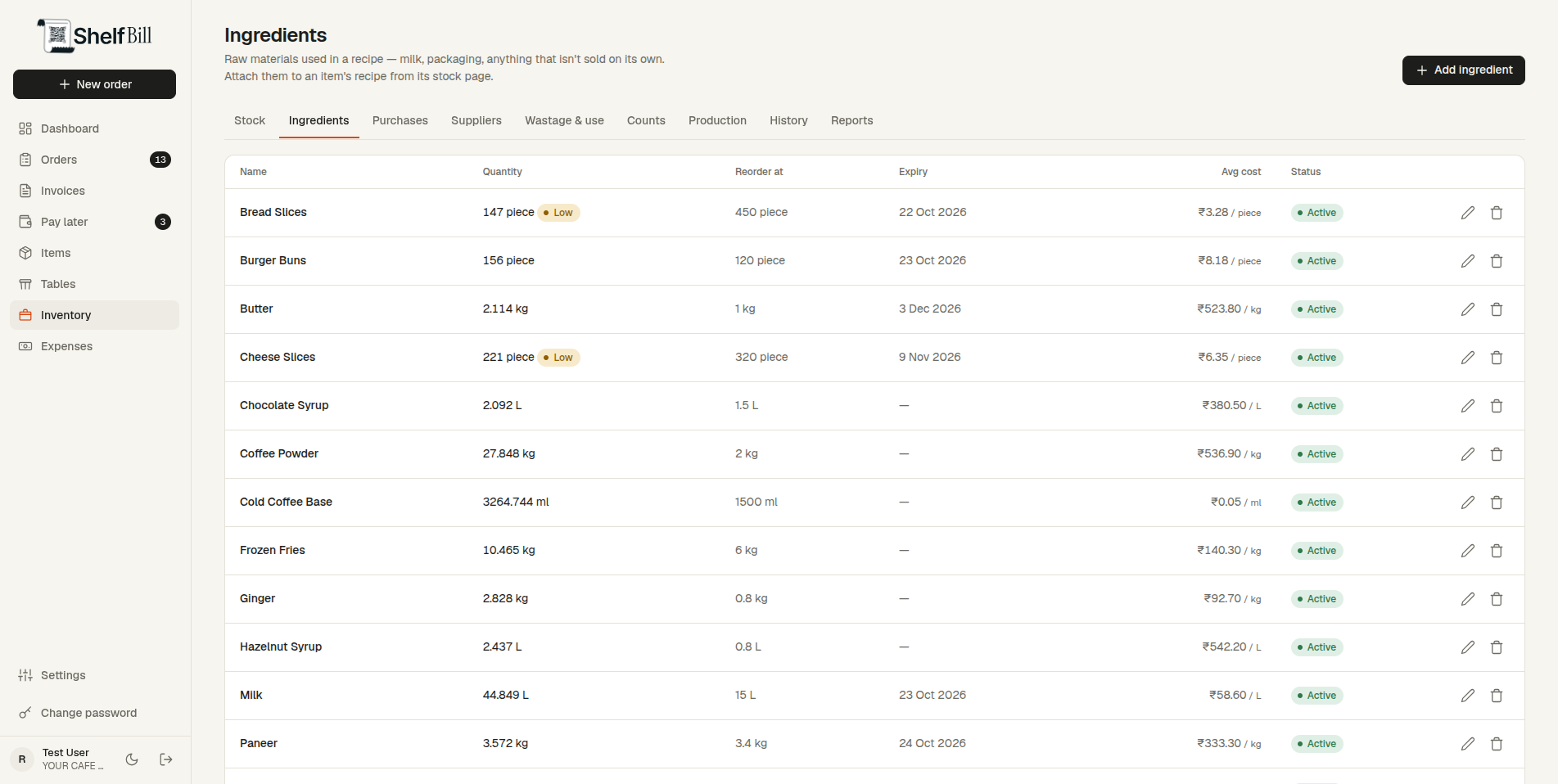The height and width of the screenshot is (784, 1558).
Task: Navigate to Items
Action: [95, 253]
